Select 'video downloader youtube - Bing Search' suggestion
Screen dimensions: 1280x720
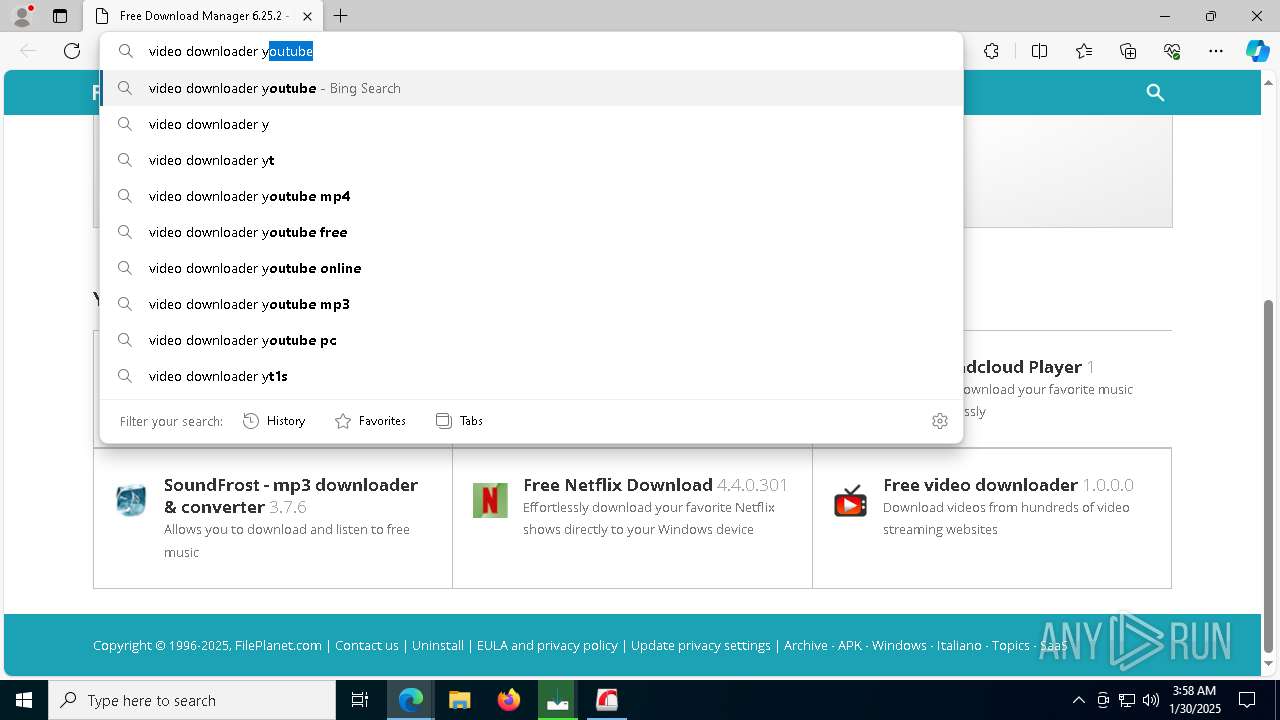[531, 88]
